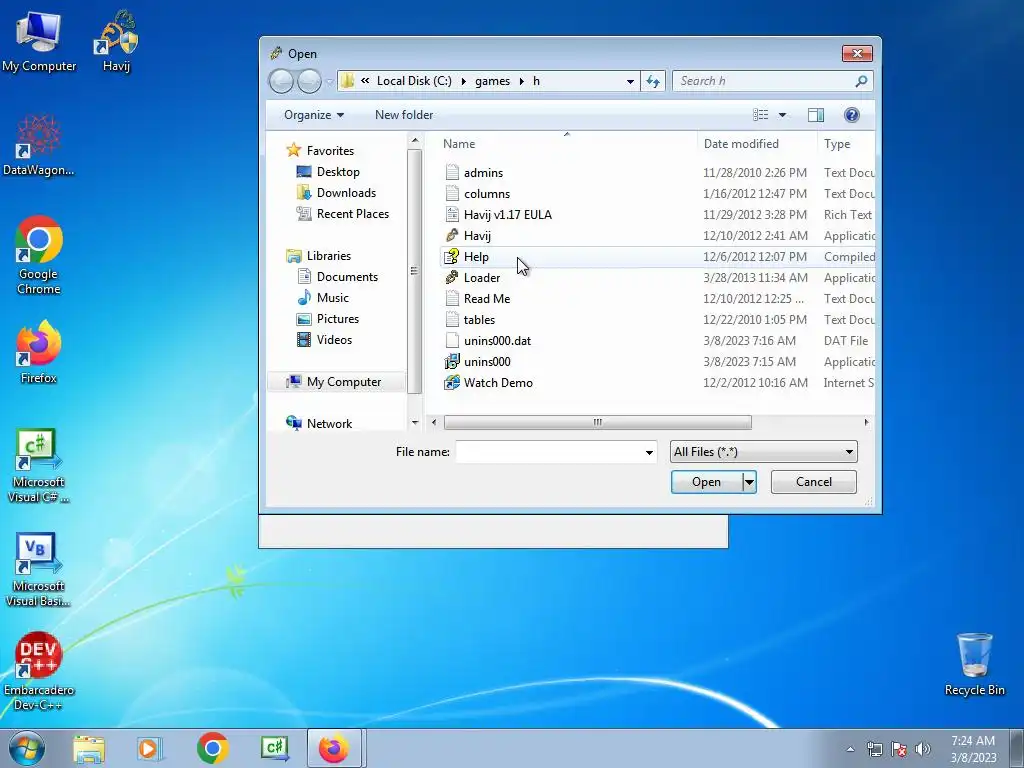Open Visual C# from the taskbar
The image size is (1024, 768).
274,748
